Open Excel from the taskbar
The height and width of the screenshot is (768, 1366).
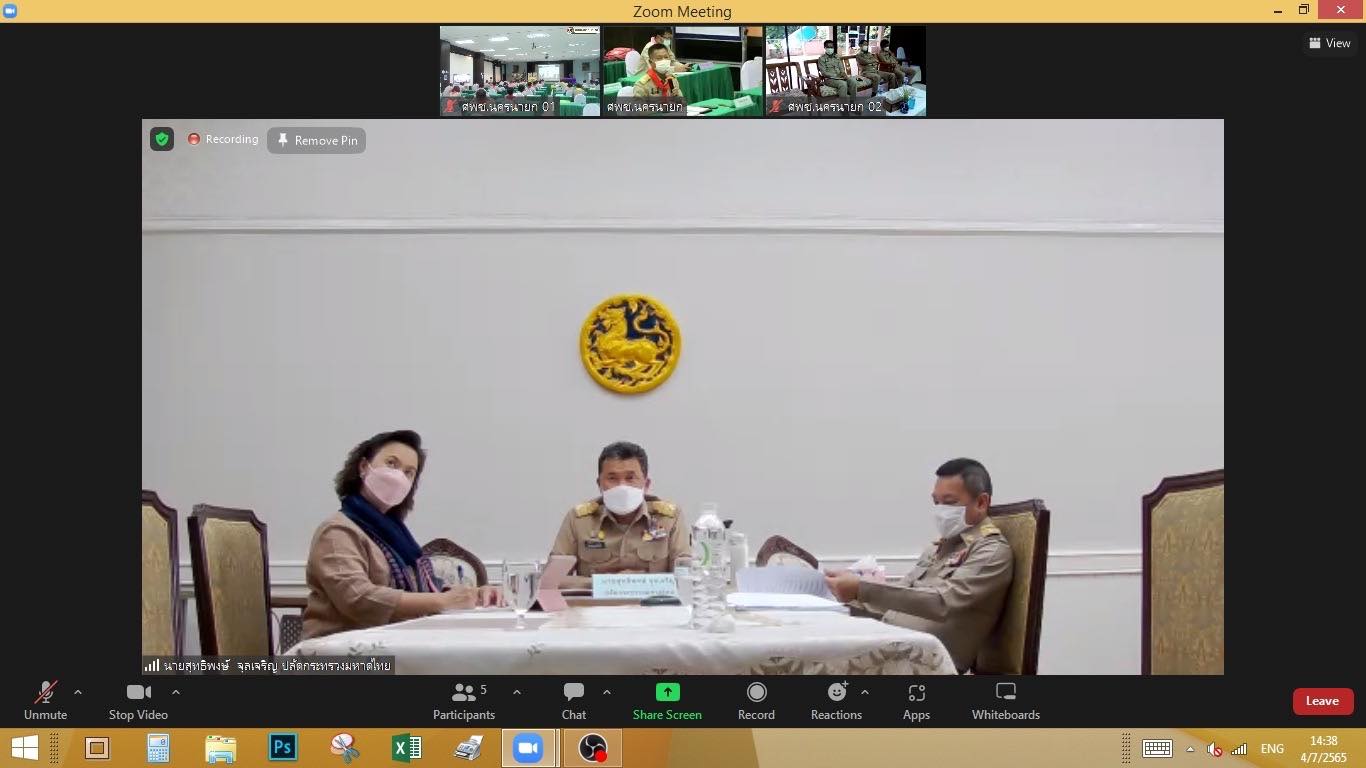(406, 747)
